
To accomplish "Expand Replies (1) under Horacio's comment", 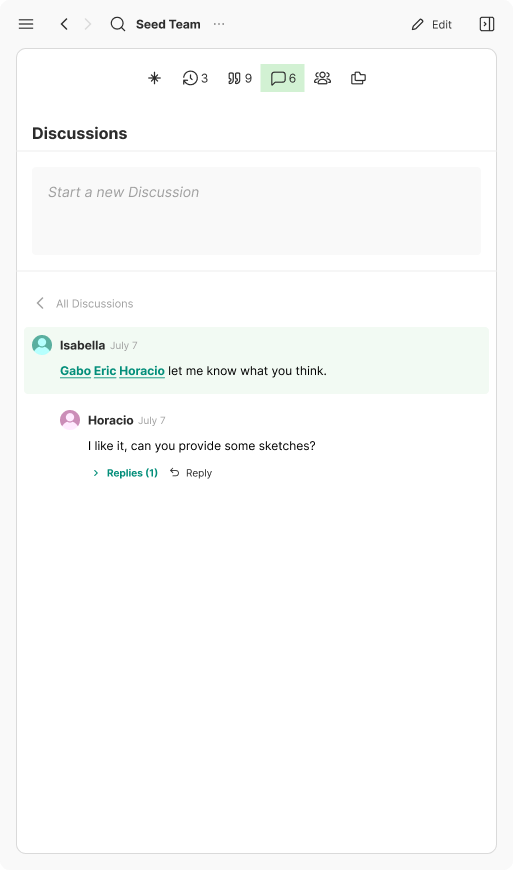I will 125,473.
